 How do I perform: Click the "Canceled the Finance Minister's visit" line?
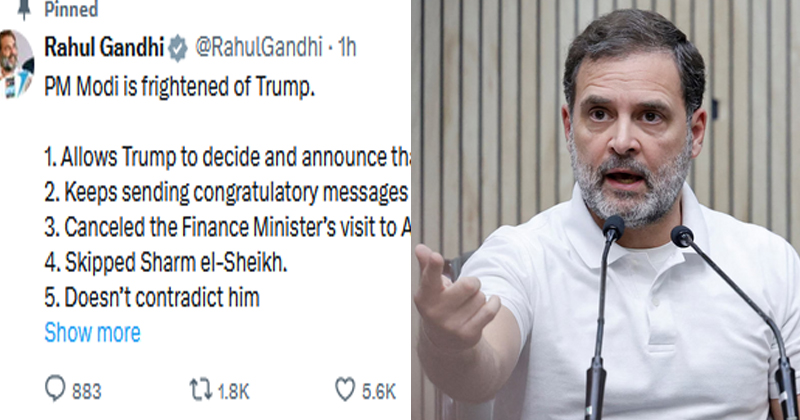[x=228, y=227]
